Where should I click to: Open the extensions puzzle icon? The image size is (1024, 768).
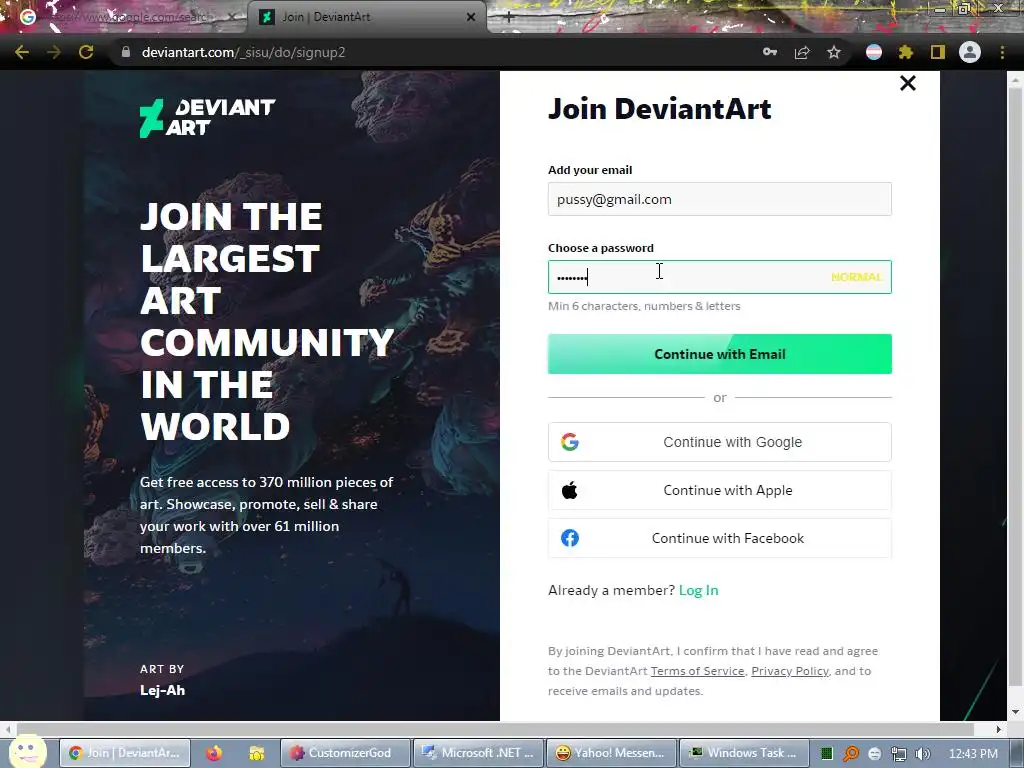(x=906, y=52)
